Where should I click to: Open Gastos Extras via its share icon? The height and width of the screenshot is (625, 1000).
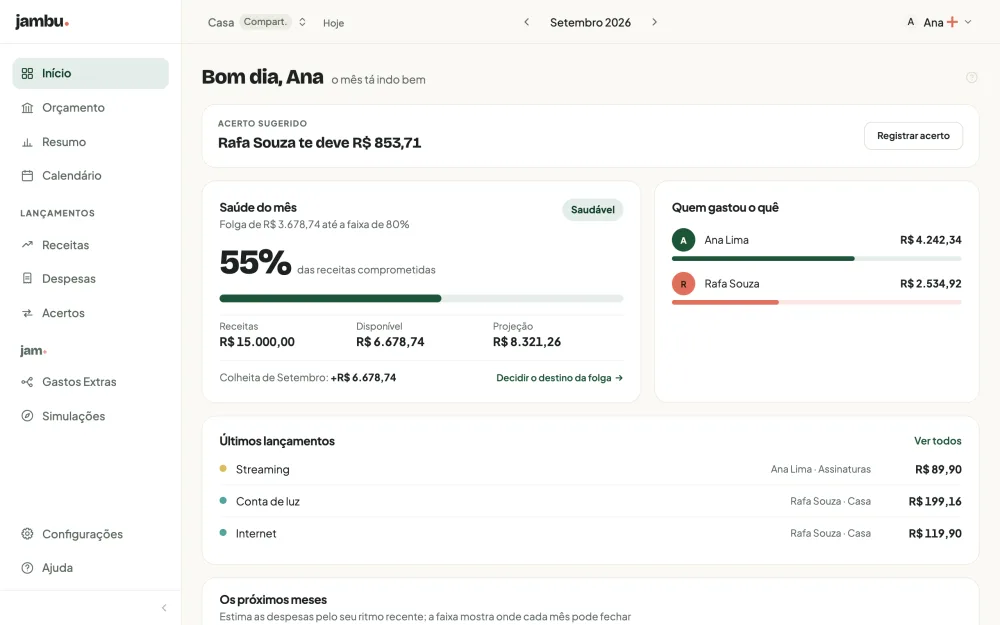point(27,382)
